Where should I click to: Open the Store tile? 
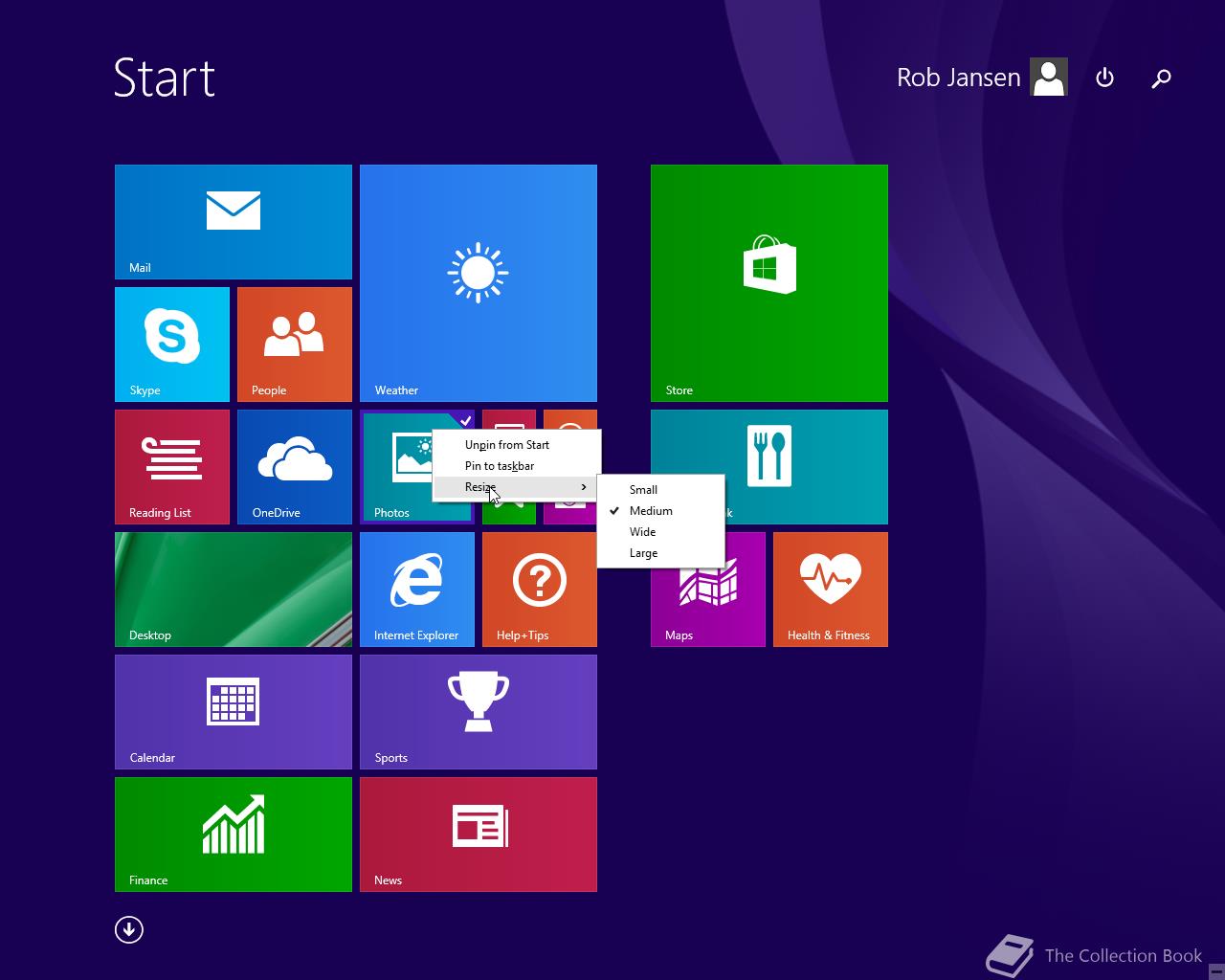tap(769, 283)
